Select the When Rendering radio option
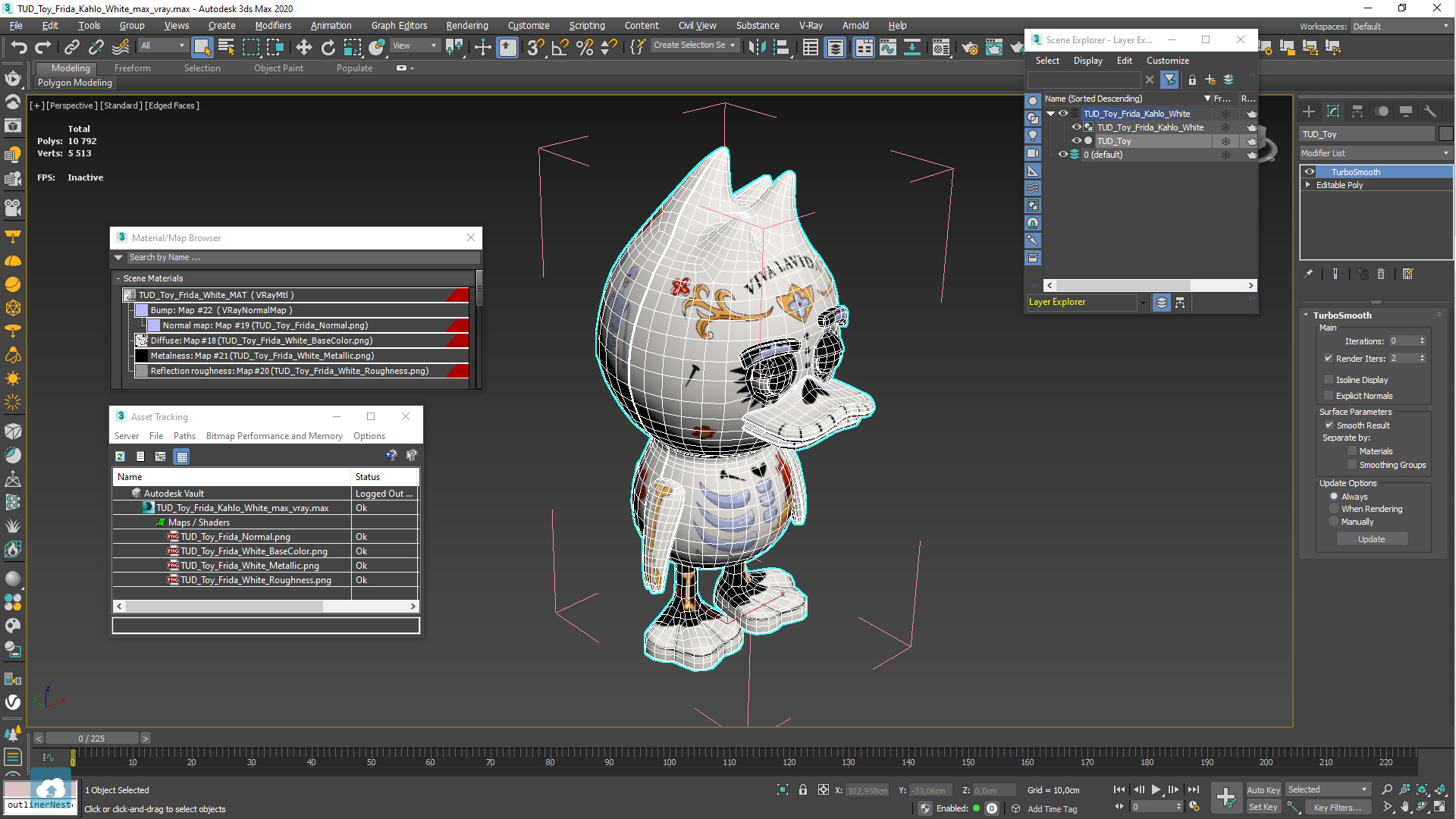The width and height of the screenshot is (1456, 819). (1334, 509)
